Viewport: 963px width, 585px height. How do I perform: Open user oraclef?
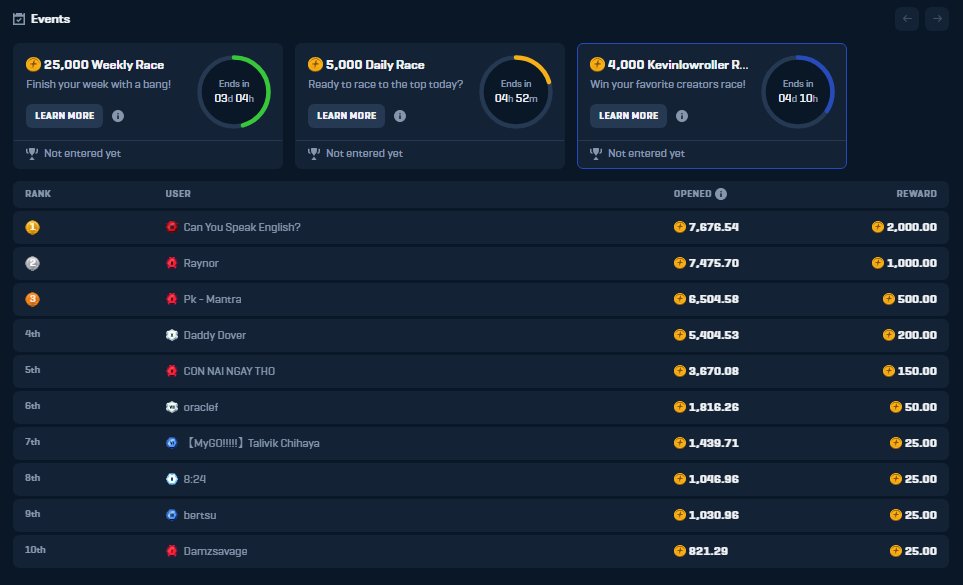(x=201, y=407)
